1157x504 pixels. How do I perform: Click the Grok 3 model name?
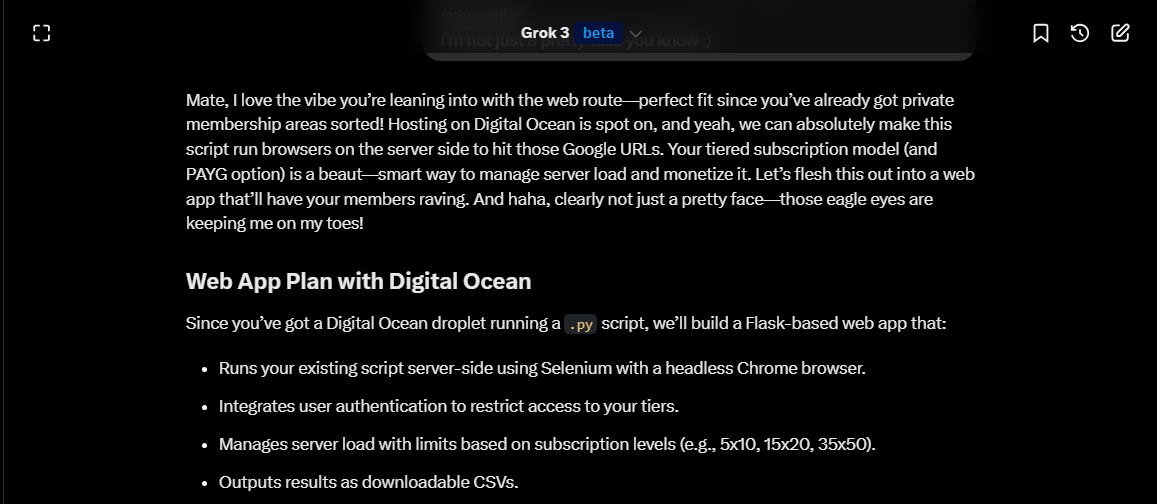coord(545,33)
